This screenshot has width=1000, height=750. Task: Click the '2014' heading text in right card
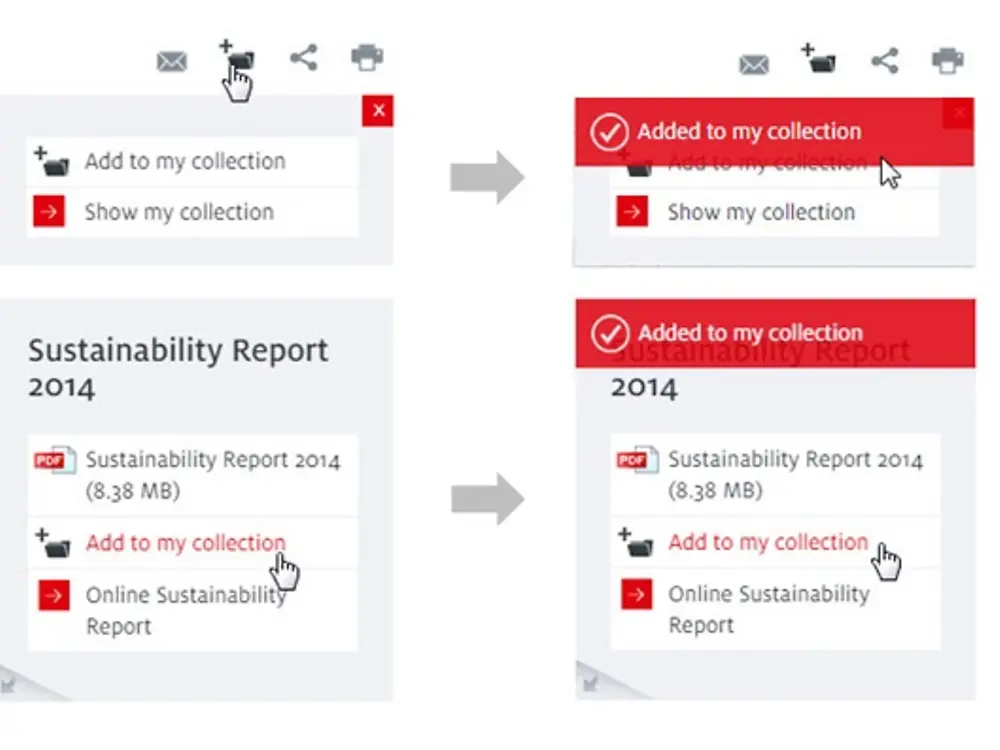pyautogui.click(x=644, y=388)
